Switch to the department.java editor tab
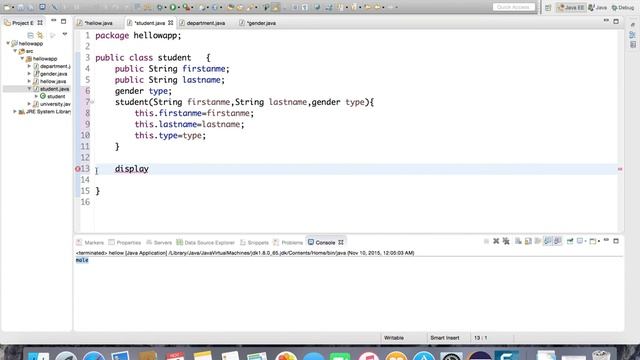Viewport: 640px width, 360px height. (x=205, y=23)
